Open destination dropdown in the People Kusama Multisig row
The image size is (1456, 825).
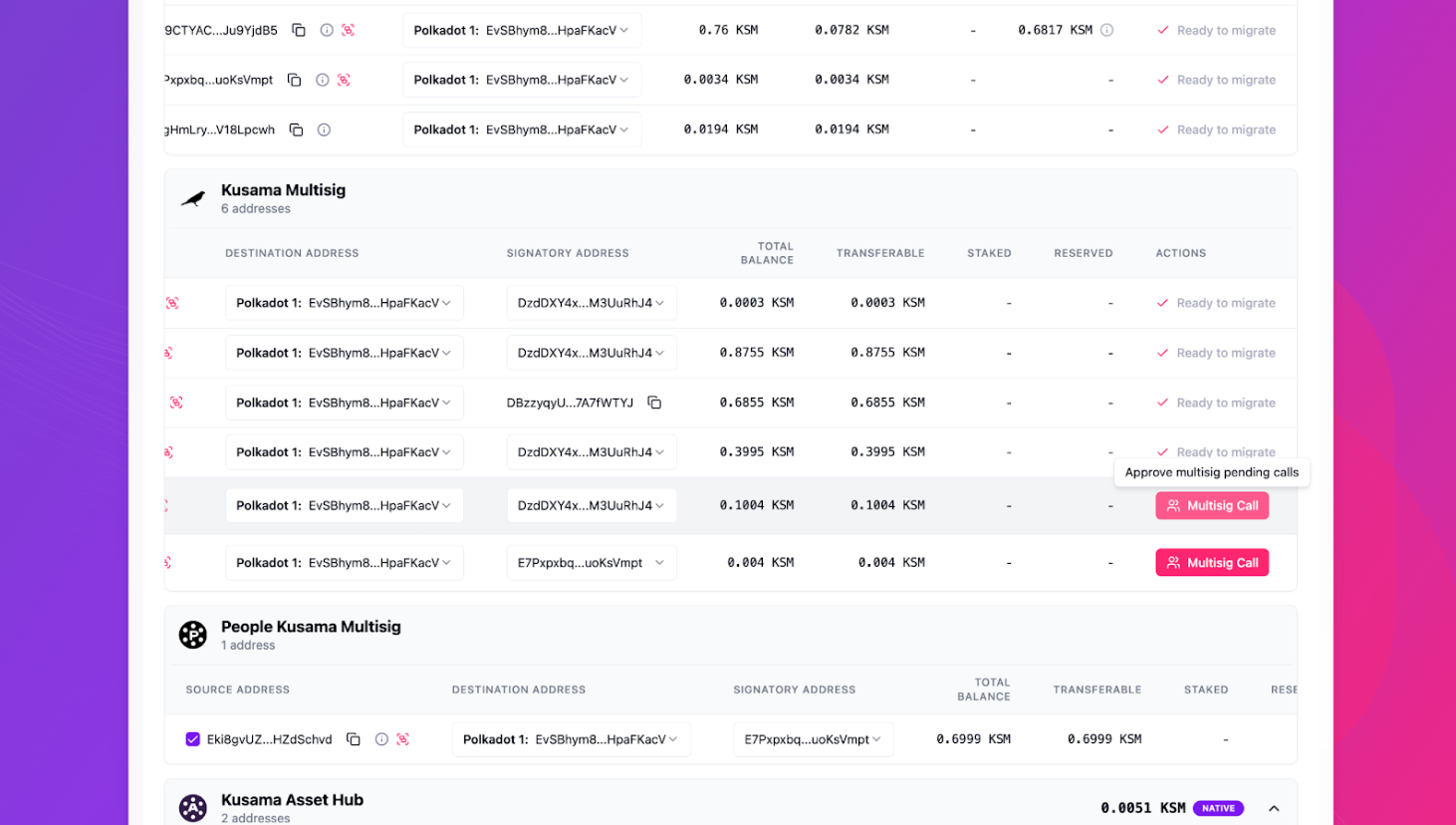(x=571, y=739)
